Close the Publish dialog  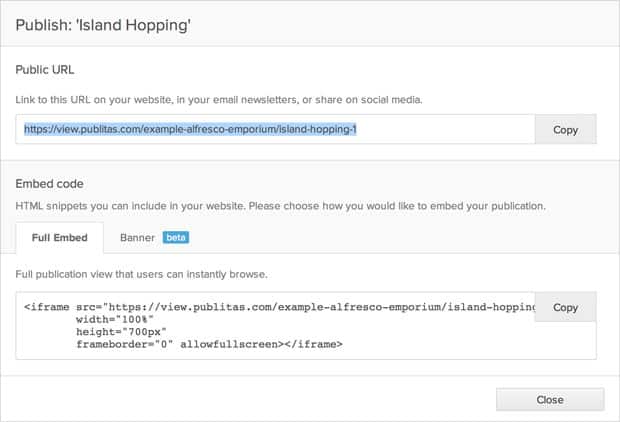[549, 399]
